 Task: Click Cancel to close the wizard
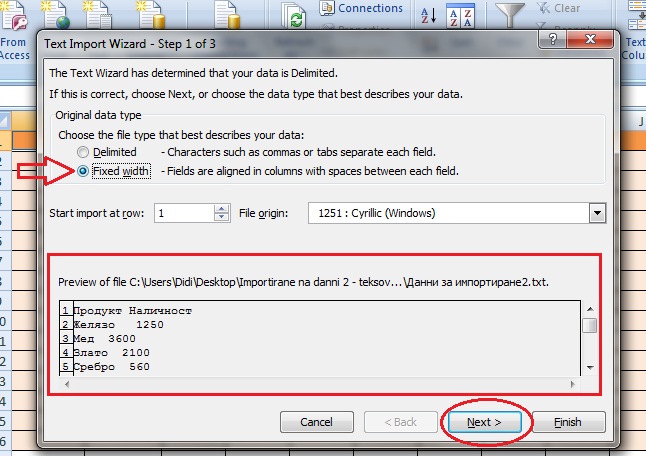pyautogui.click(x=316, y=422)
